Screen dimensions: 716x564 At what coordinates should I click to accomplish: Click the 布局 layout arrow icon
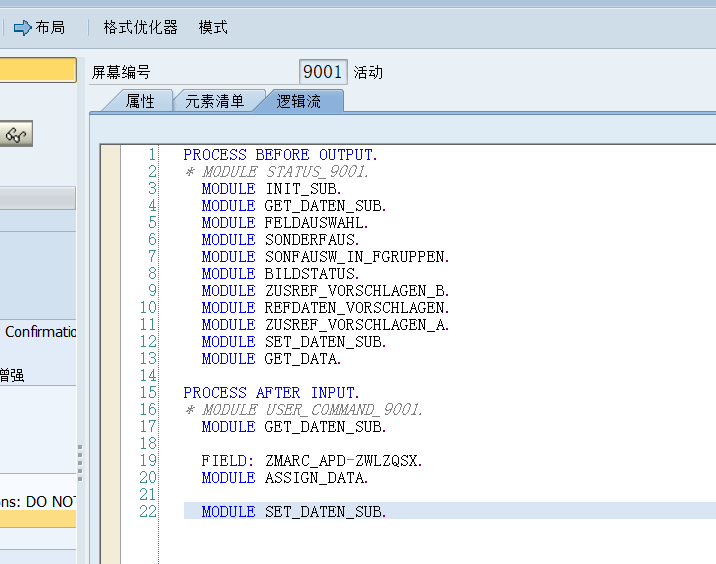(x=22, y=28)
